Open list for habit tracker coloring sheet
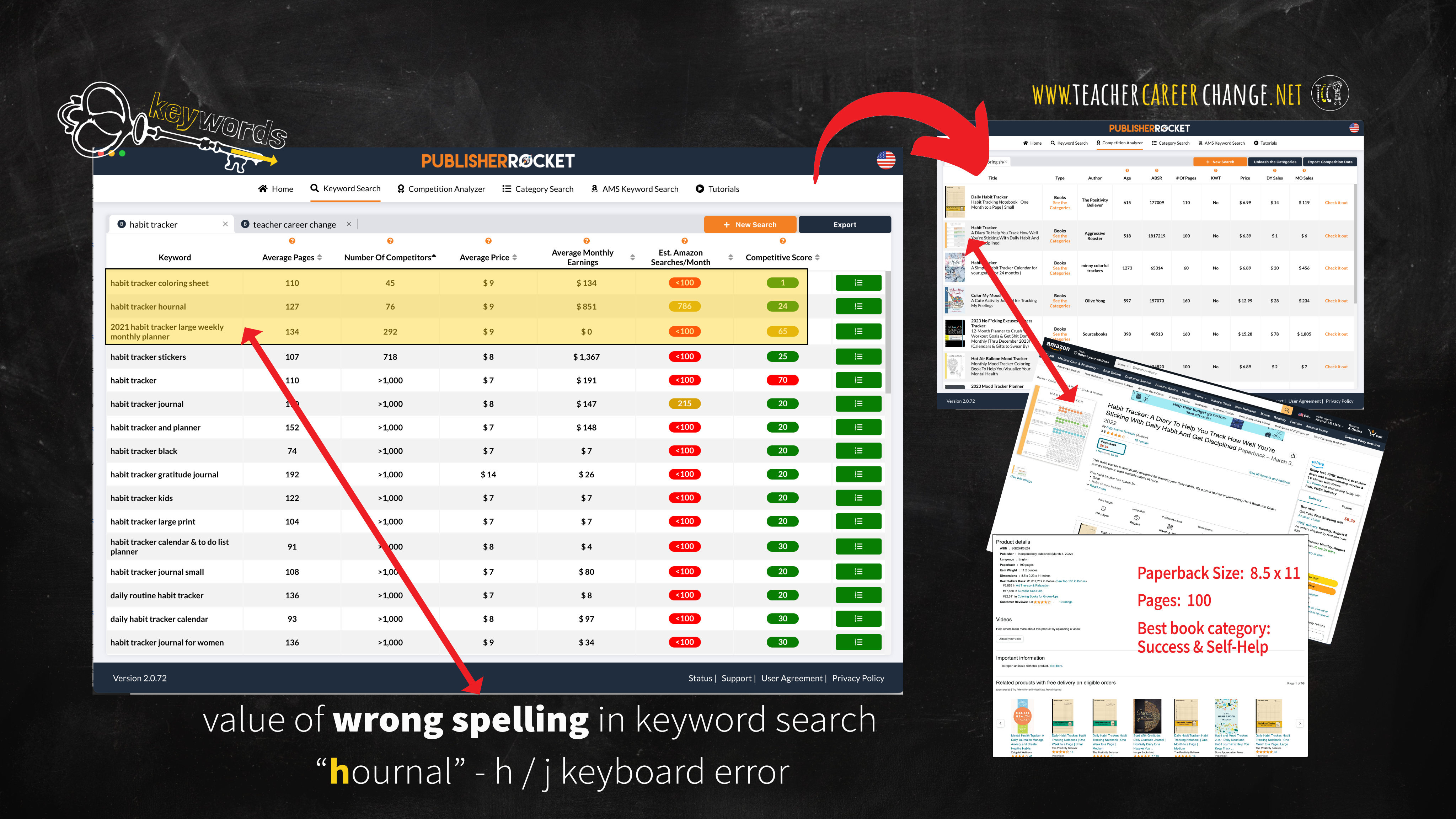 tap(858, 283)
